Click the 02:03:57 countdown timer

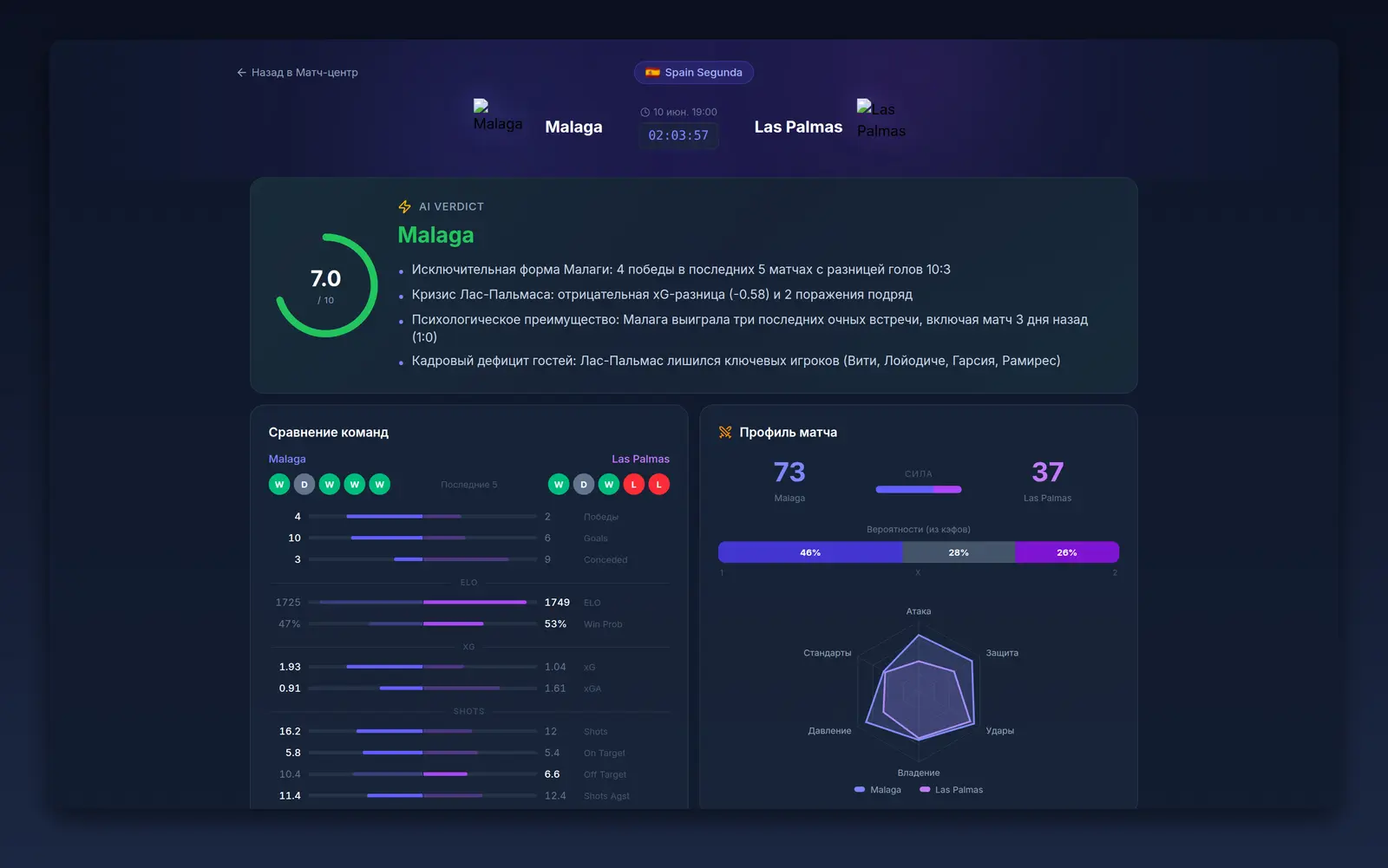point(678,135)
